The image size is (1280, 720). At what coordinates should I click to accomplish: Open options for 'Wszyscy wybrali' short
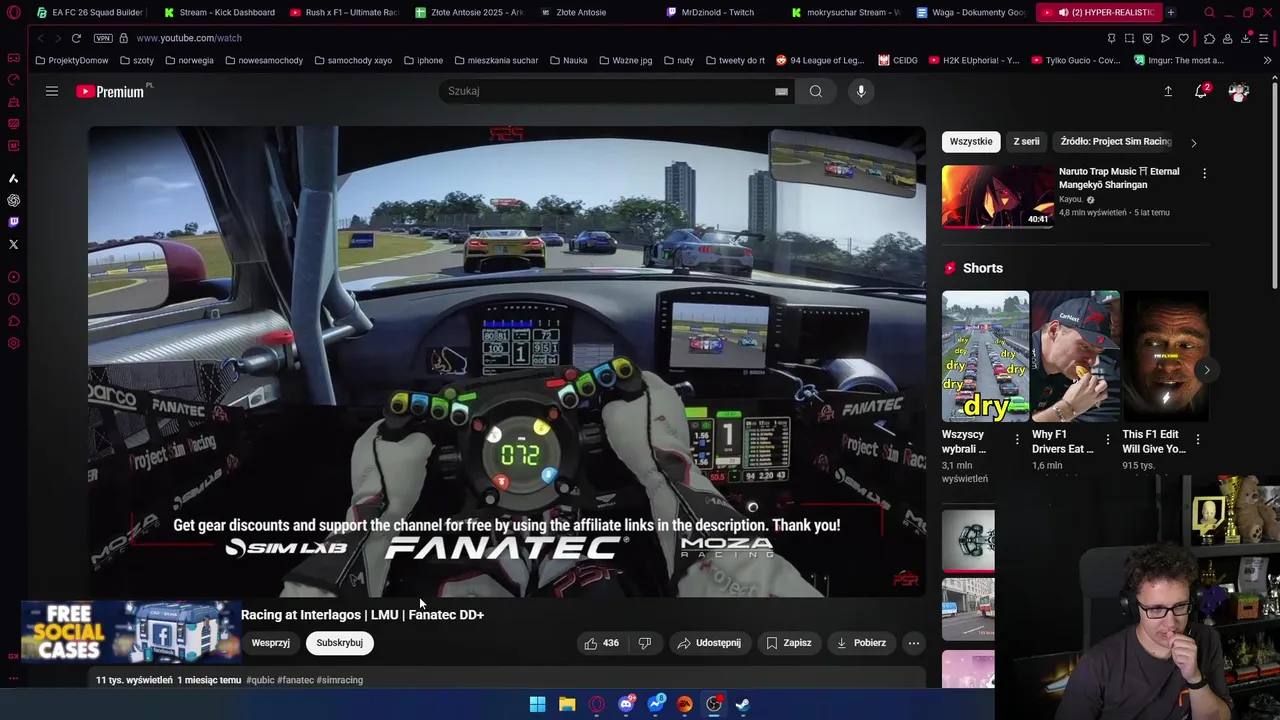pyautogui.click(x=1017, y=439)
